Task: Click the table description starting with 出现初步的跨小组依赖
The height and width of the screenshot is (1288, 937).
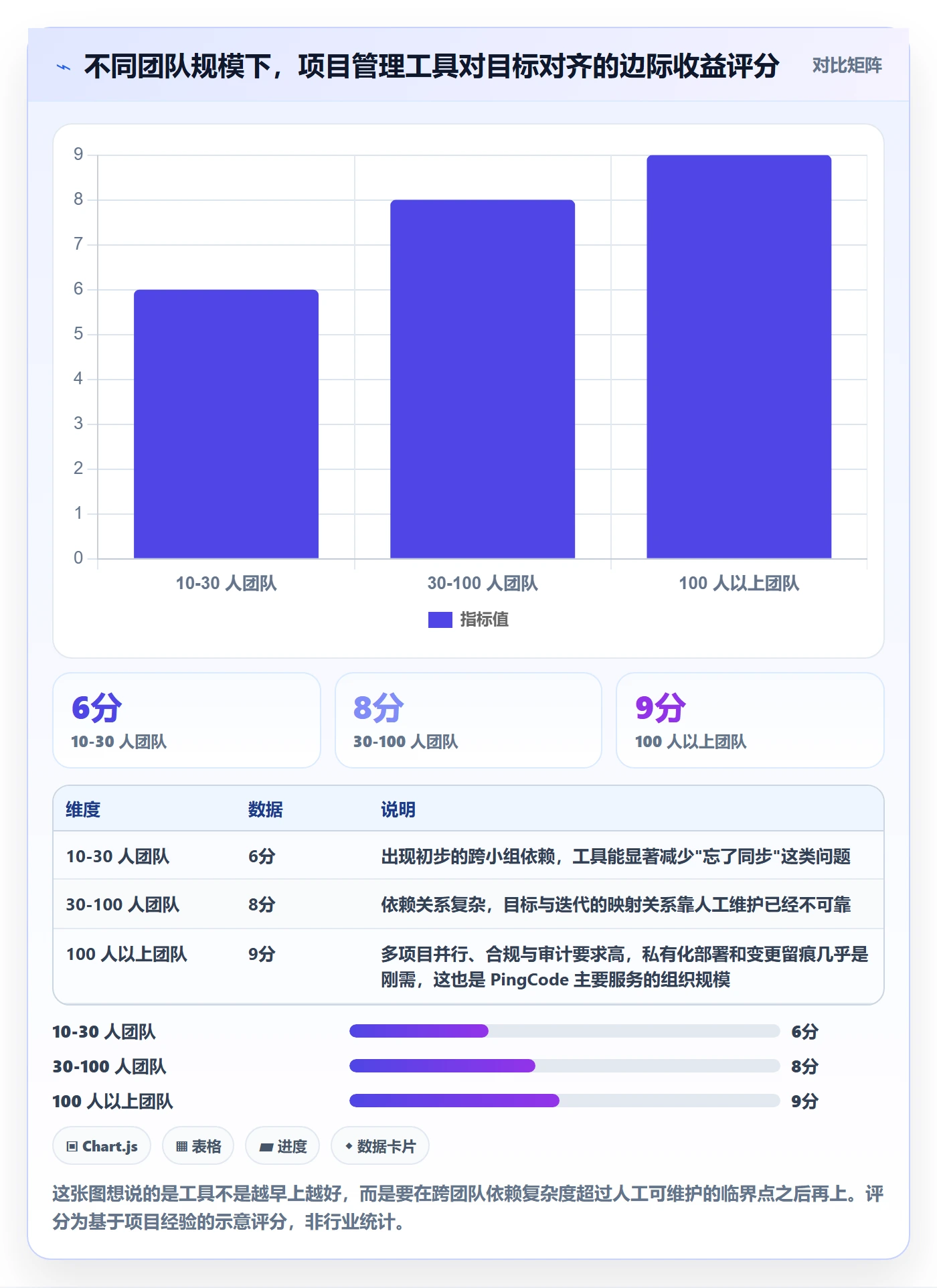Action: pyautogui.click(x=616, y=856)
